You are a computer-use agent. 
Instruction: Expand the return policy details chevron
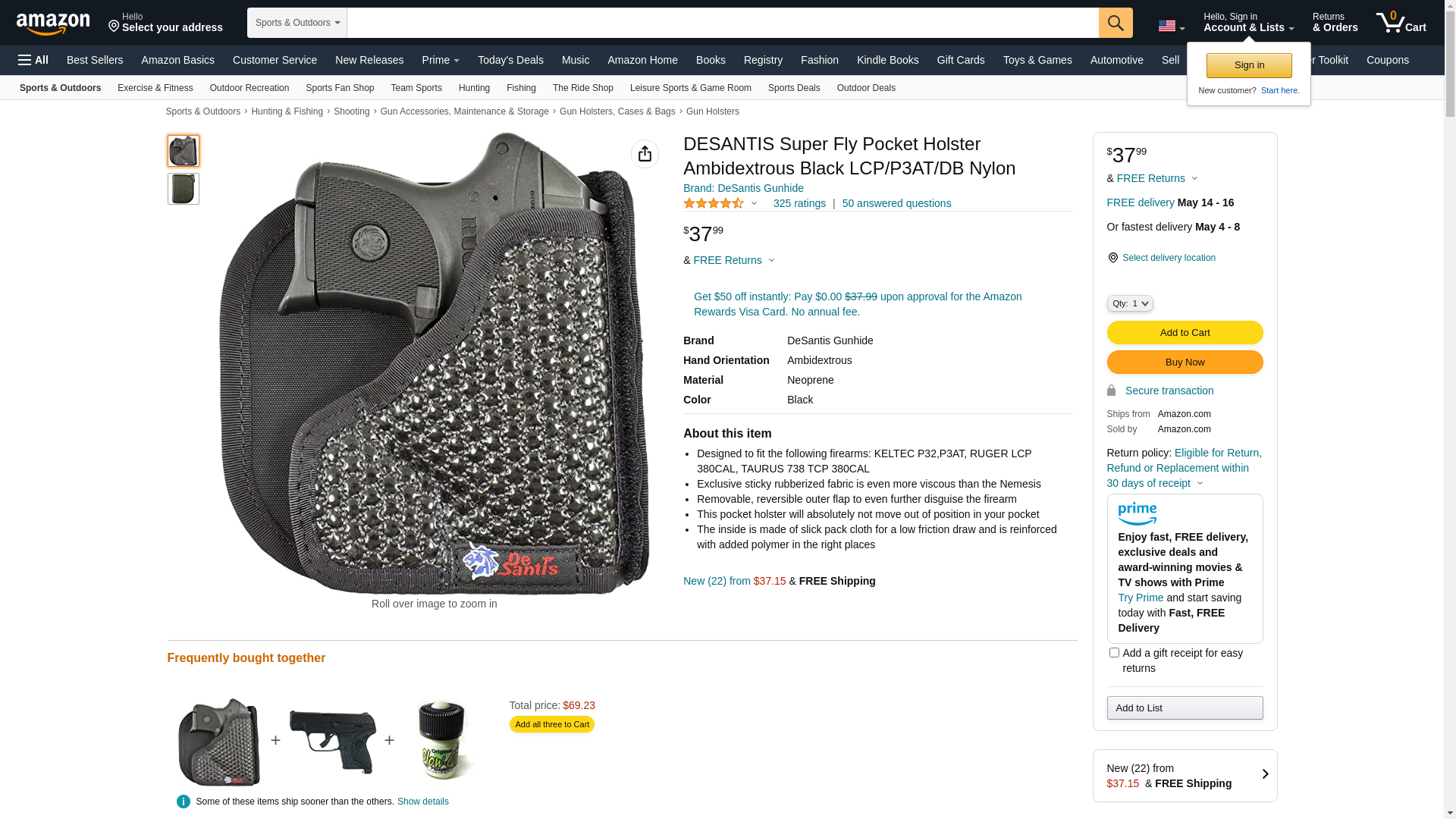[1200, 484]
